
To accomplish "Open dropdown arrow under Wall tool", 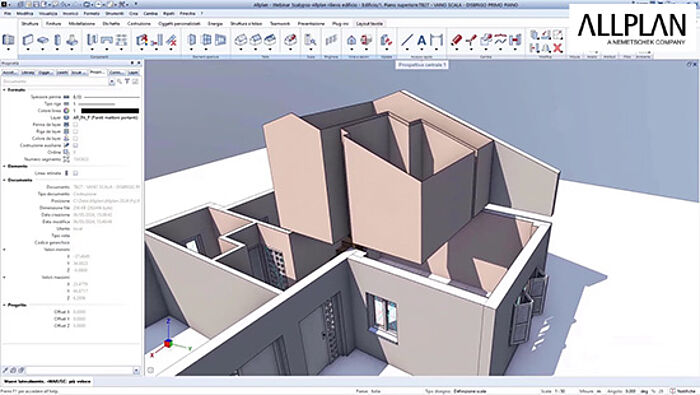I will click(x=28, y=49).
